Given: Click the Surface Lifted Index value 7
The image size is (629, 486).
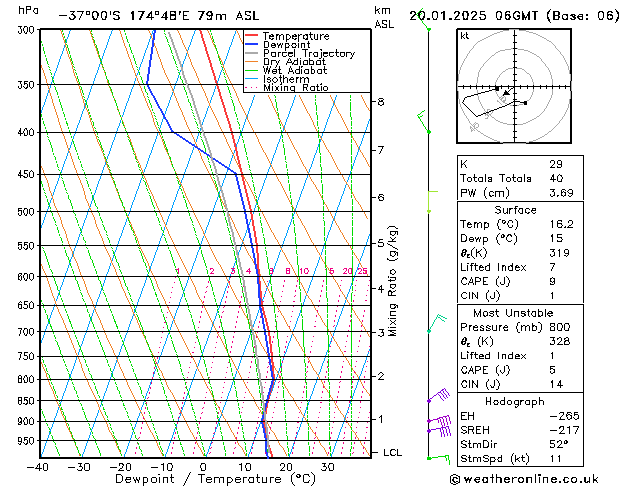Looking at the screenshot, I should [552, 267].
